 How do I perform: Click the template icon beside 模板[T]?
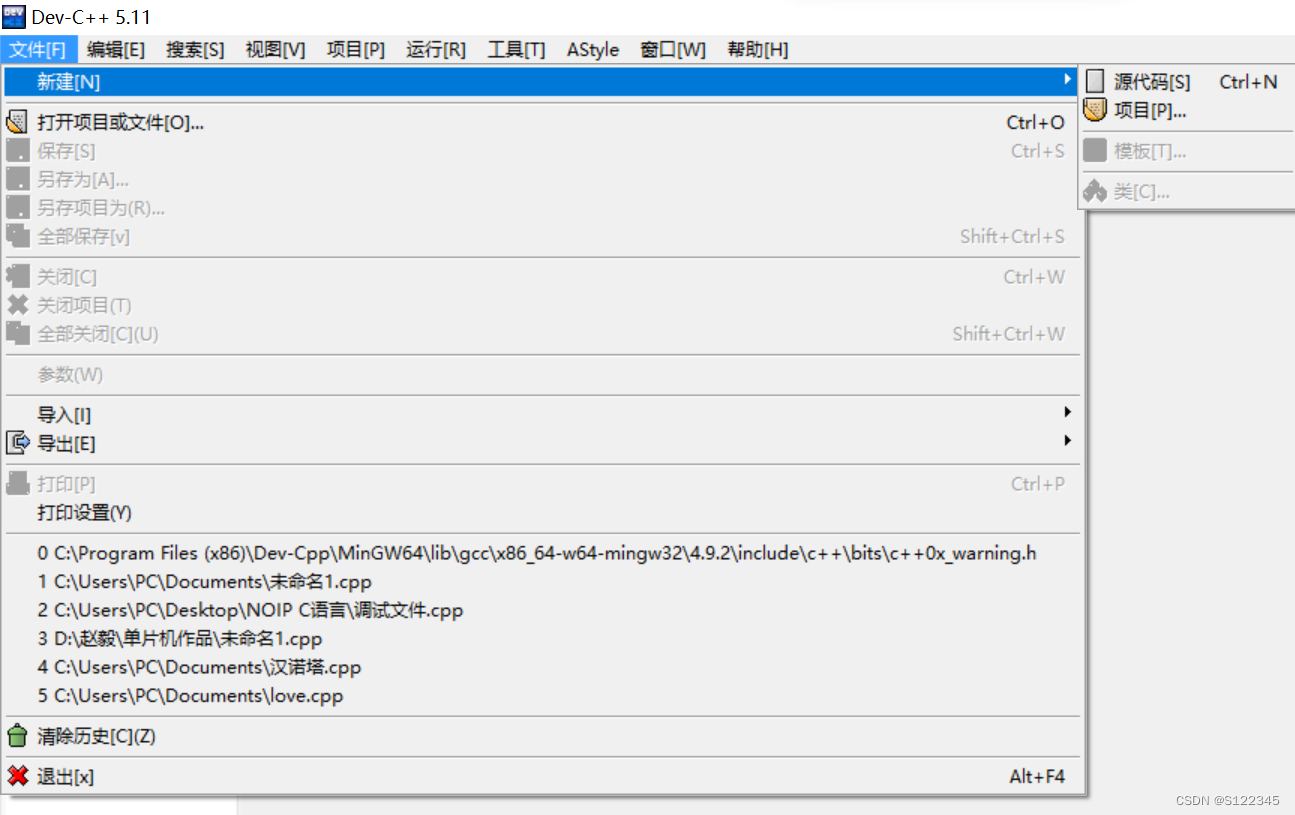point(1096,151)
